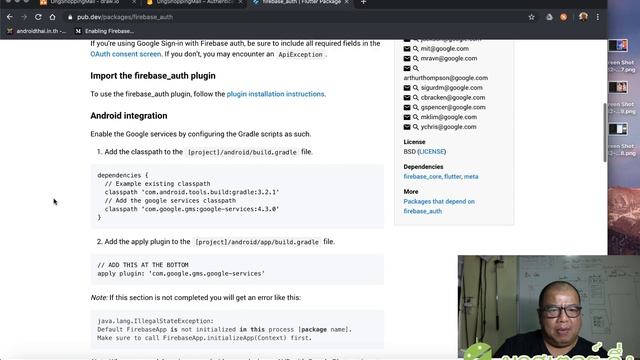The width and height of the screenshot is (640, 360).
Task: Click the top desktop screenshot thumbnail
Action: (618, 45)
